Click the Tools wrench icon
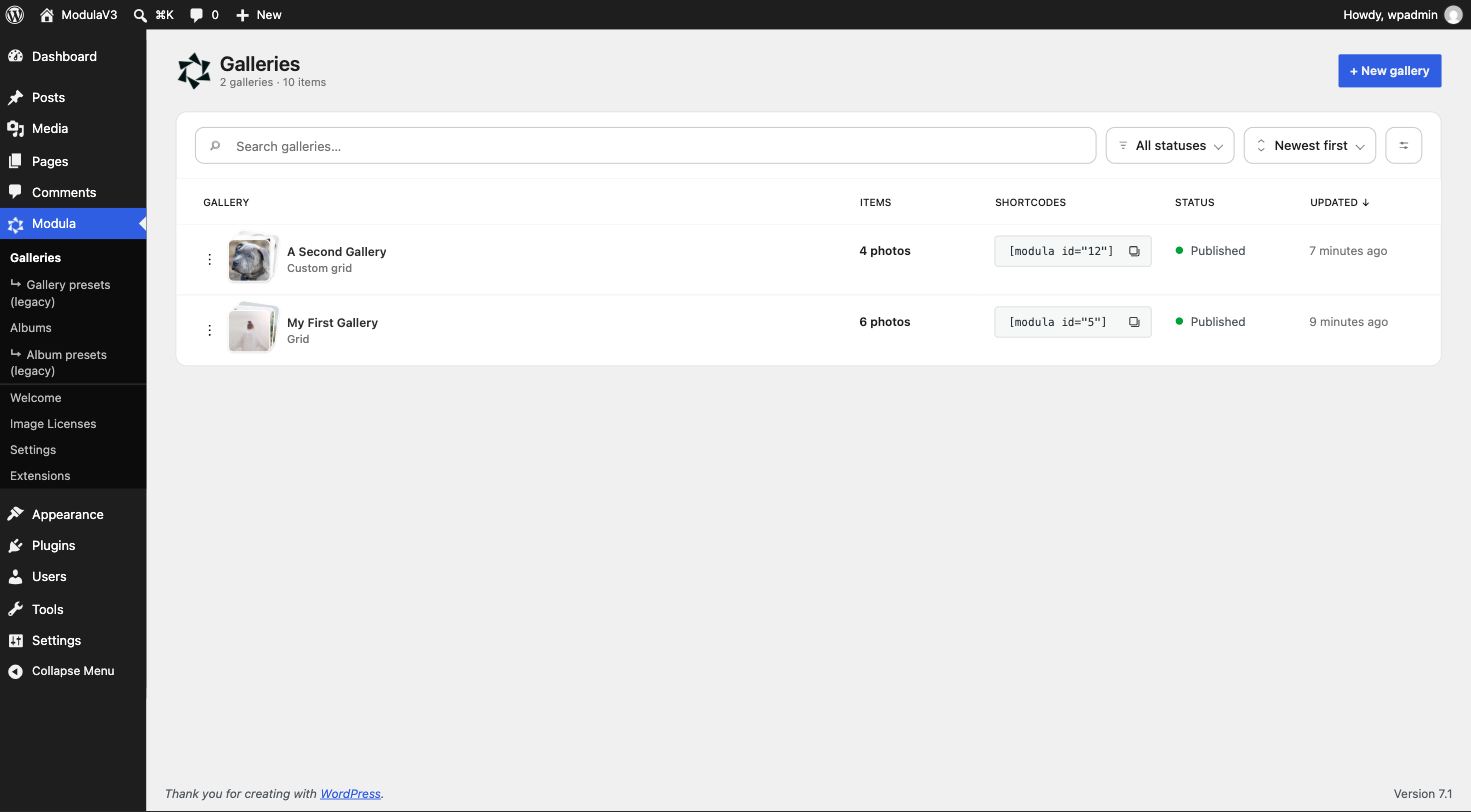This screenshot has height=812, width=1471. tap(15, 609)
